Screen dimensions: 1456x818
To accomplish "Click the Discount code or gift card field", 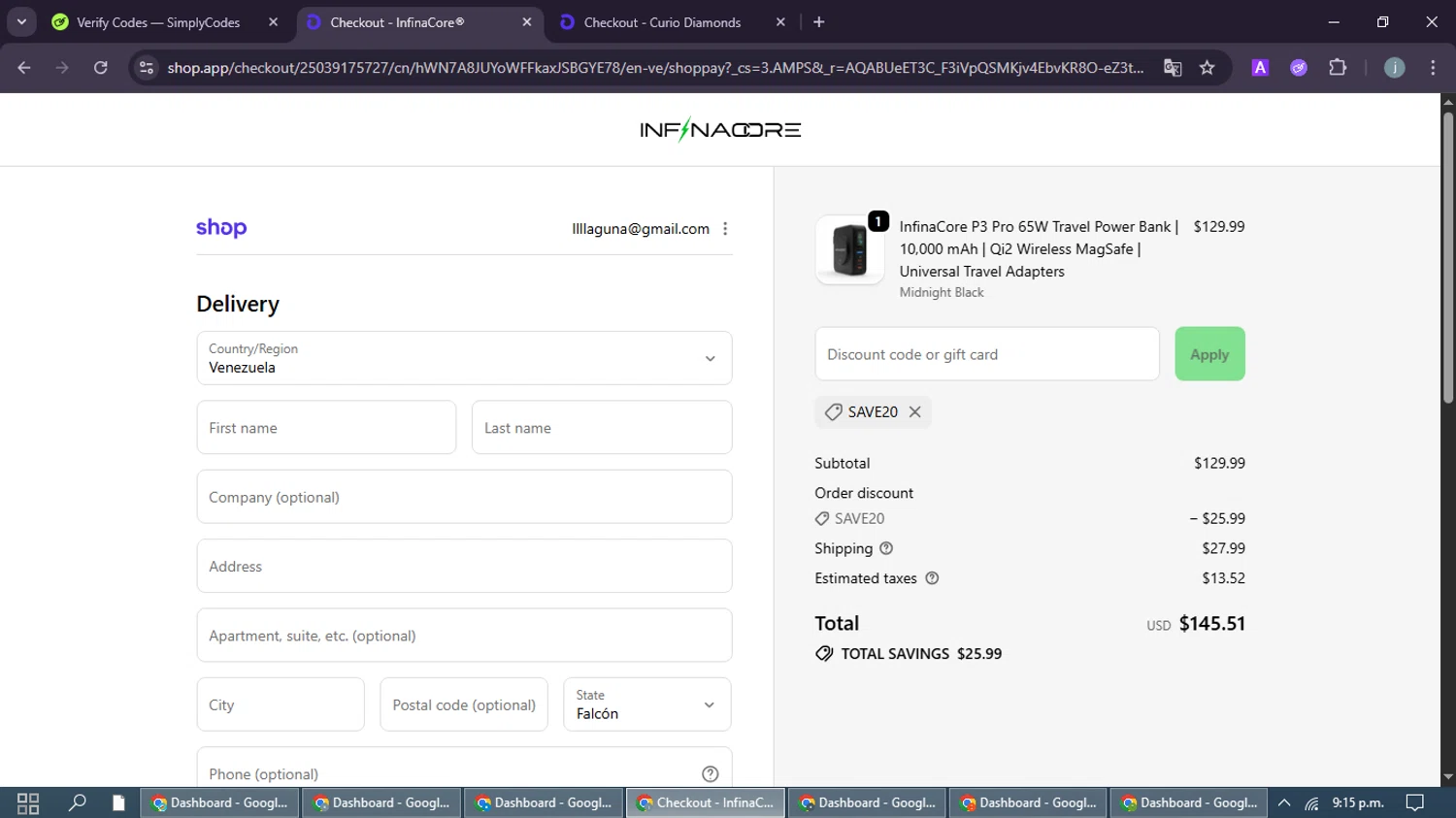I will tap(987, 354).
